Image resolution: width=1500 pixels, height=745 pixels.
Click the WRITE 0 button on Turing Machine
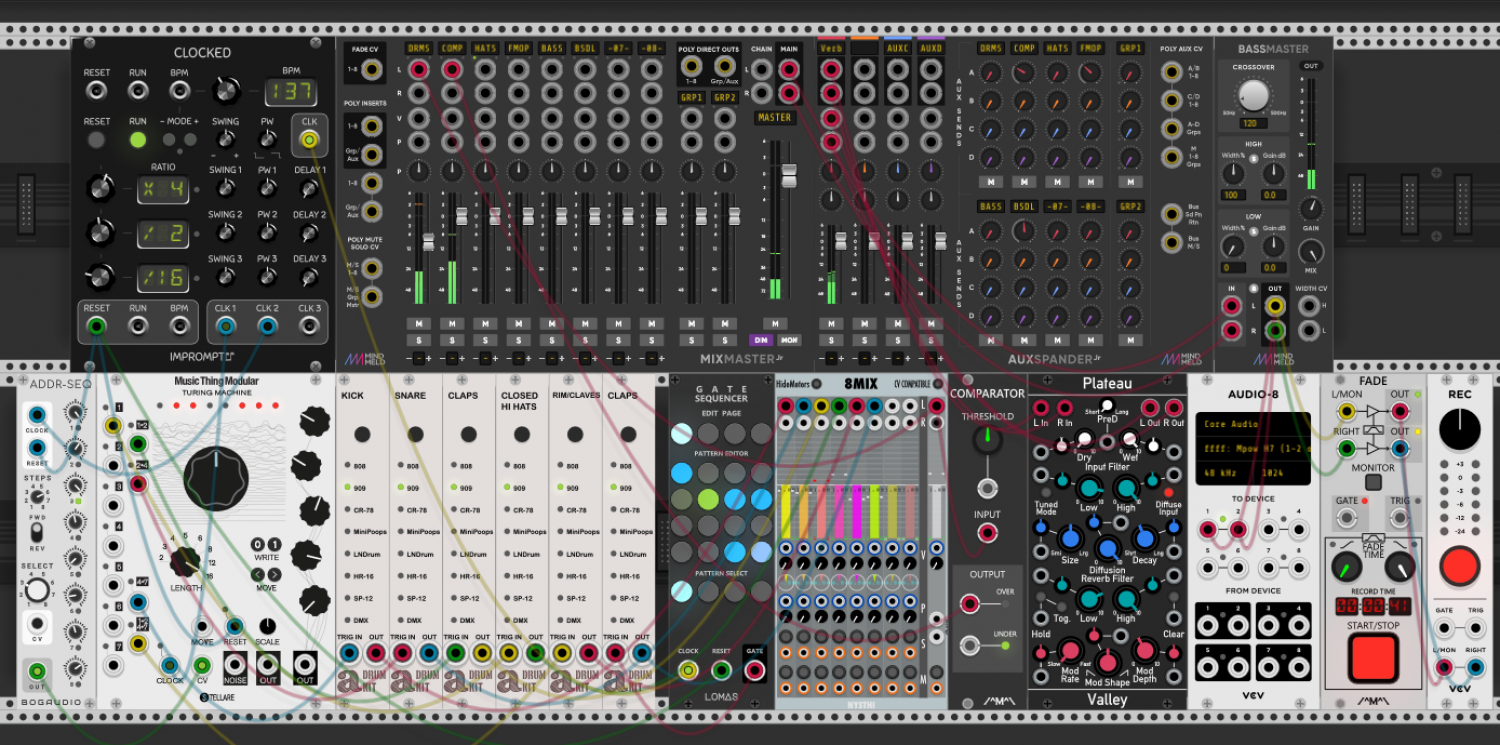coord(257,545)
